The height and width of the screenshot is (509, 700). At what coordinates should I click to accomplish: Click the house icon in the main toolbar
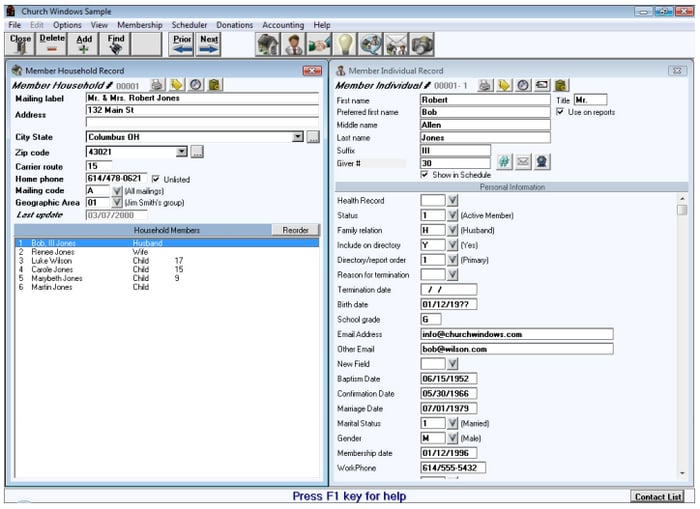click(x=267, y=45)
